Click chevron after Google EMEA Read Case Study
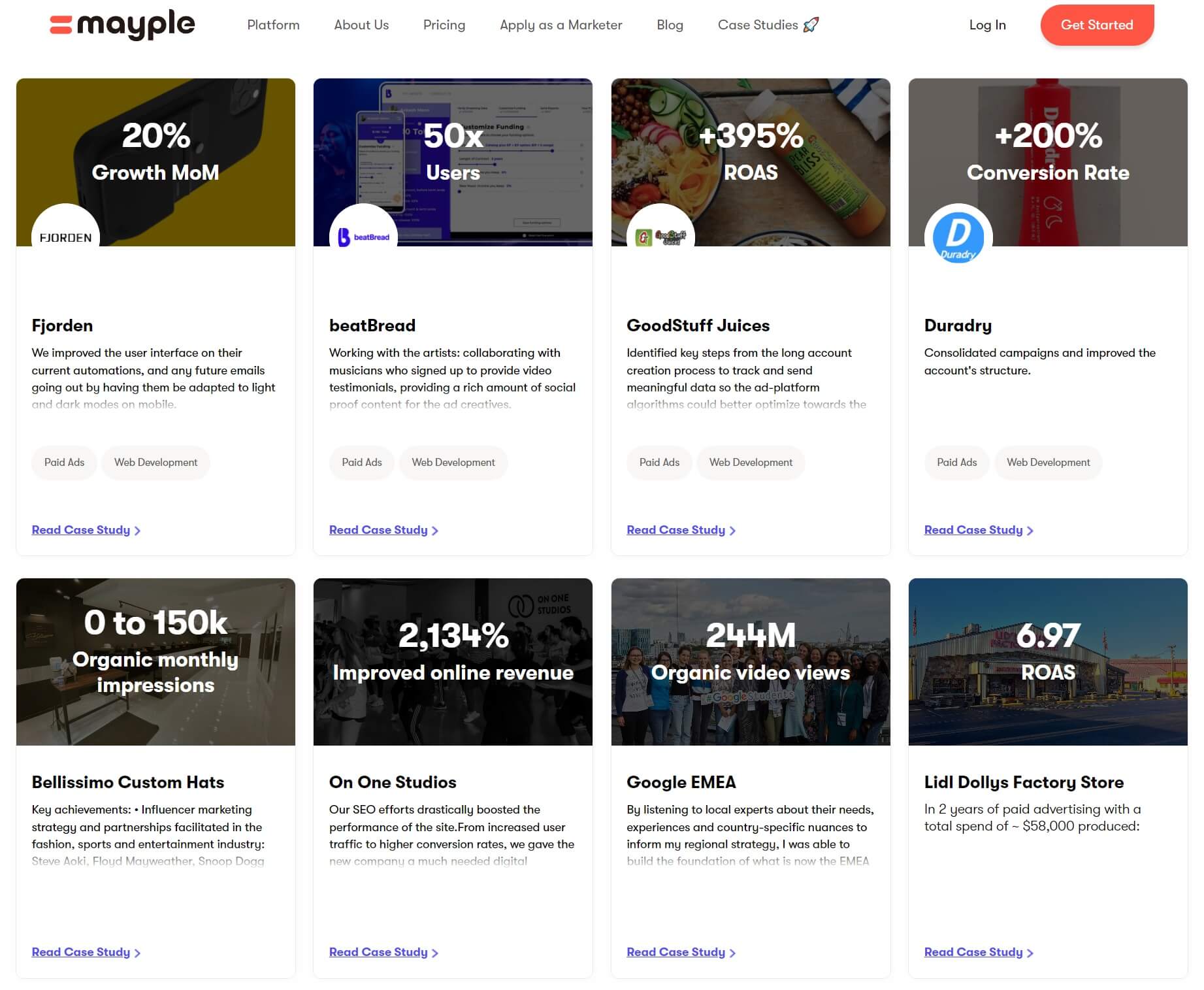 (x=732, y=953)
